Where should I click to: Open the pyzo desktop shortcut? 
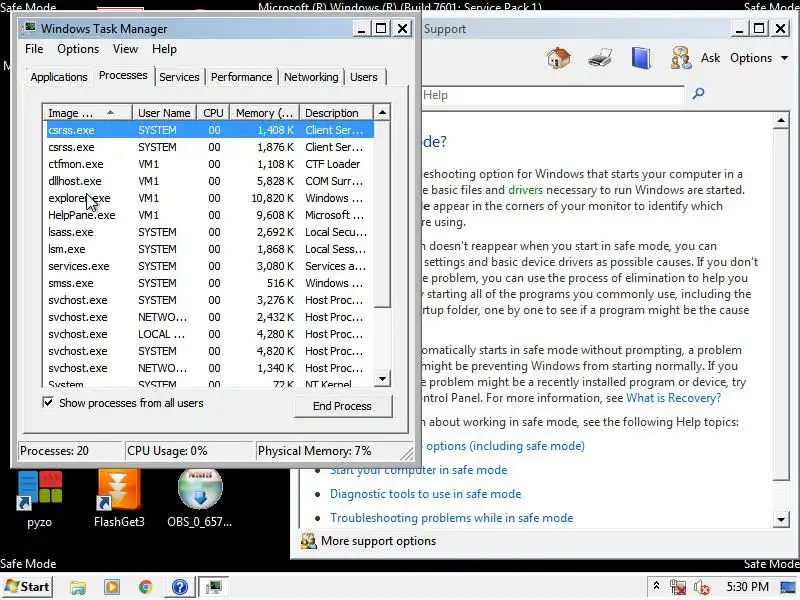pos(39,499)
